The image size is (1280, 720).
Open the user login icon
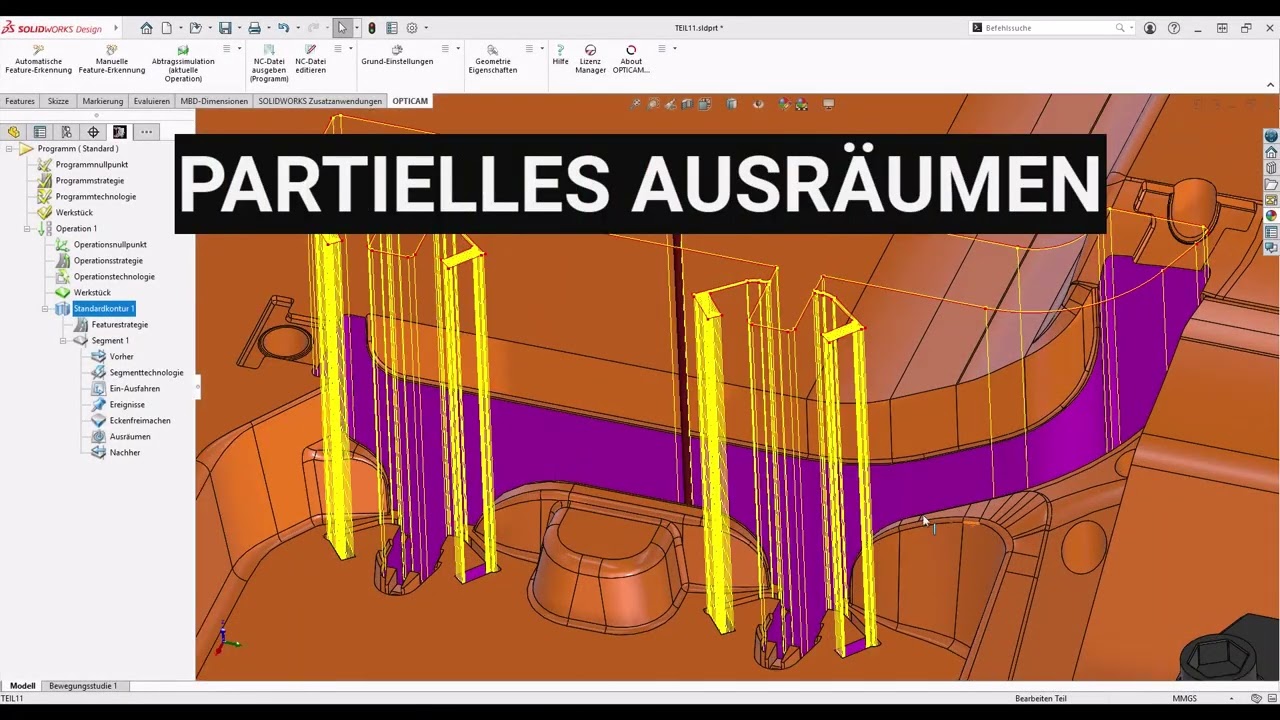(1150, 28)
